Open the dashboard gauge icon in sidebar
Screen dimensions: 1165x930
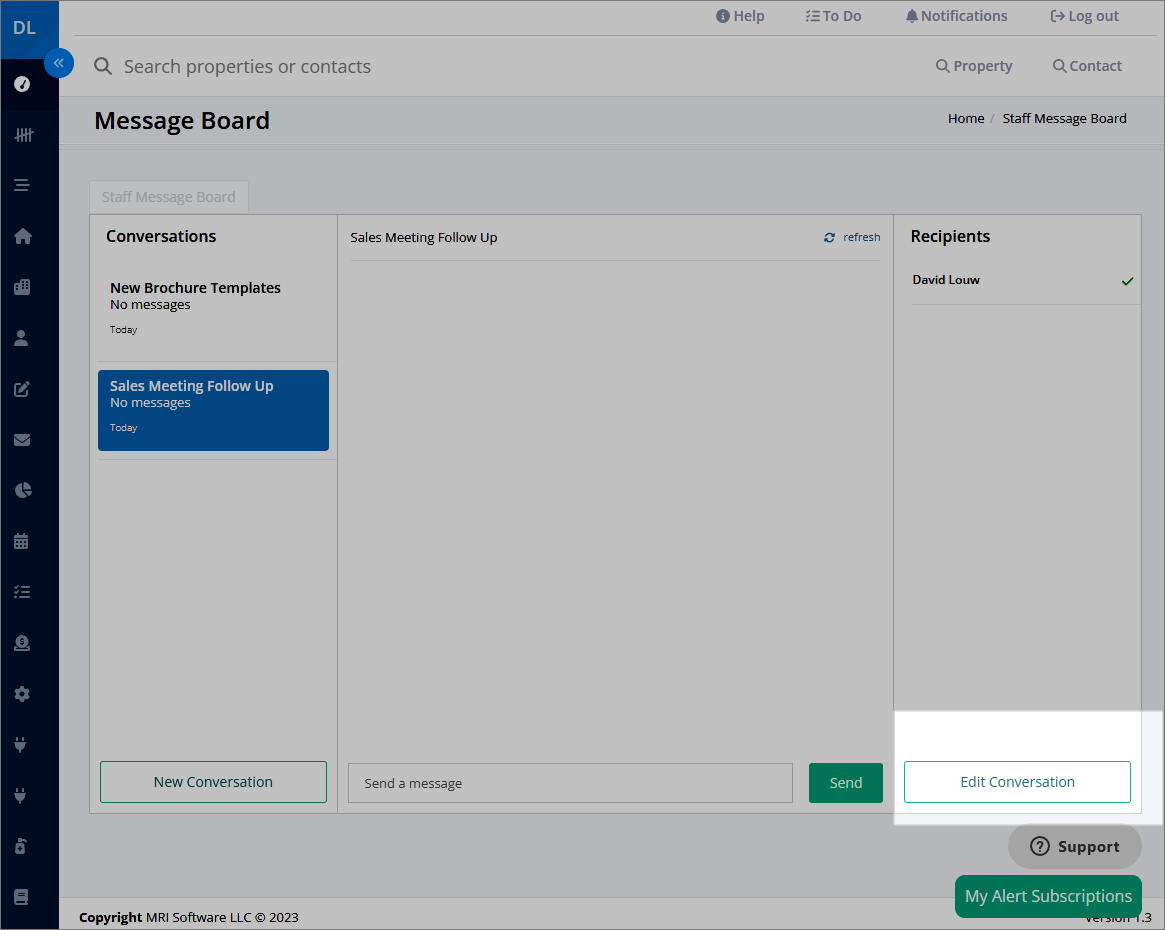22,84
